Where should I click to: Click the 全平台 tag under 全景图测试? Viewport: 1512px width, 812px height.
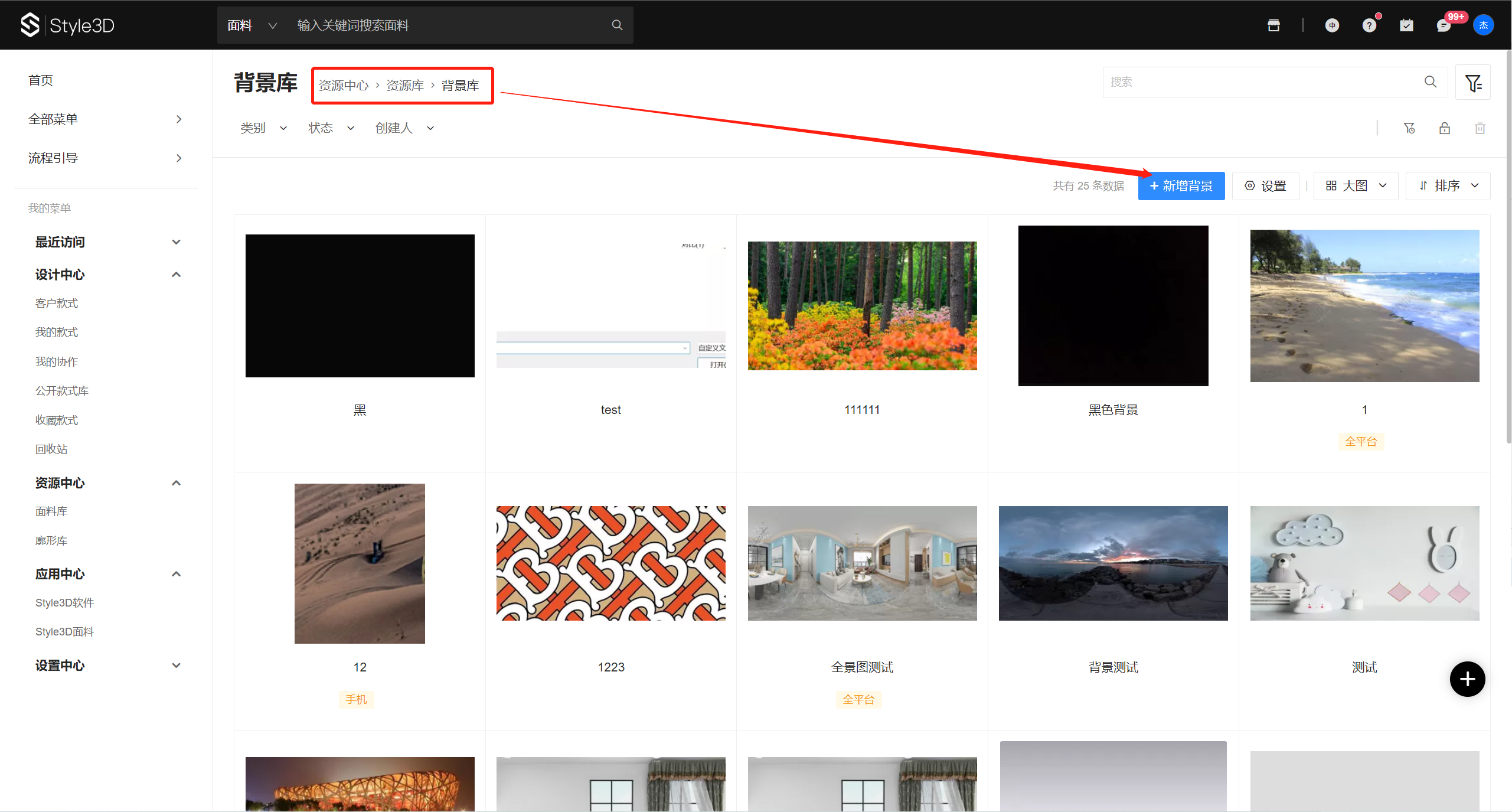pos(859,700)
